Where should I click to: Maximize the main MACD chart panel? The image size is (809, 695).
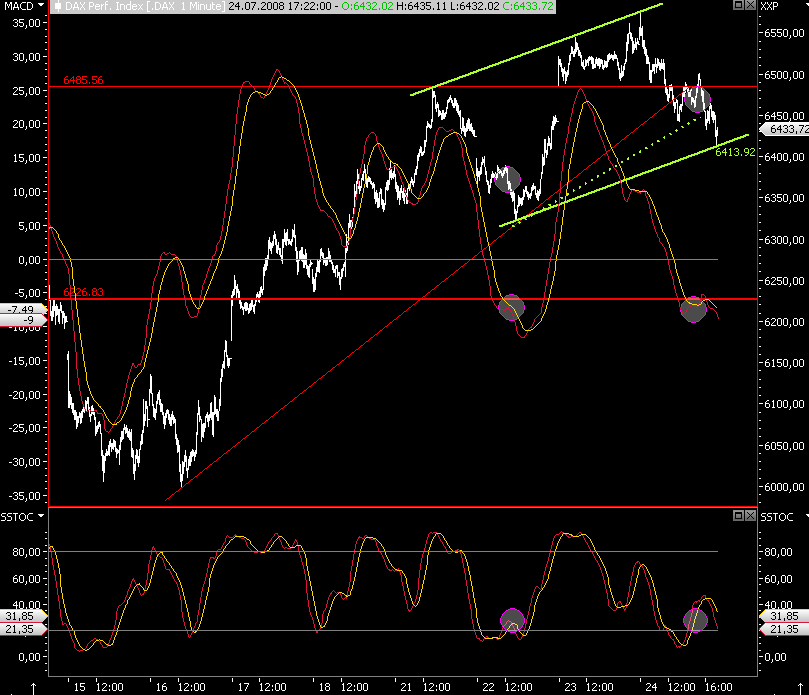point(738,5)
